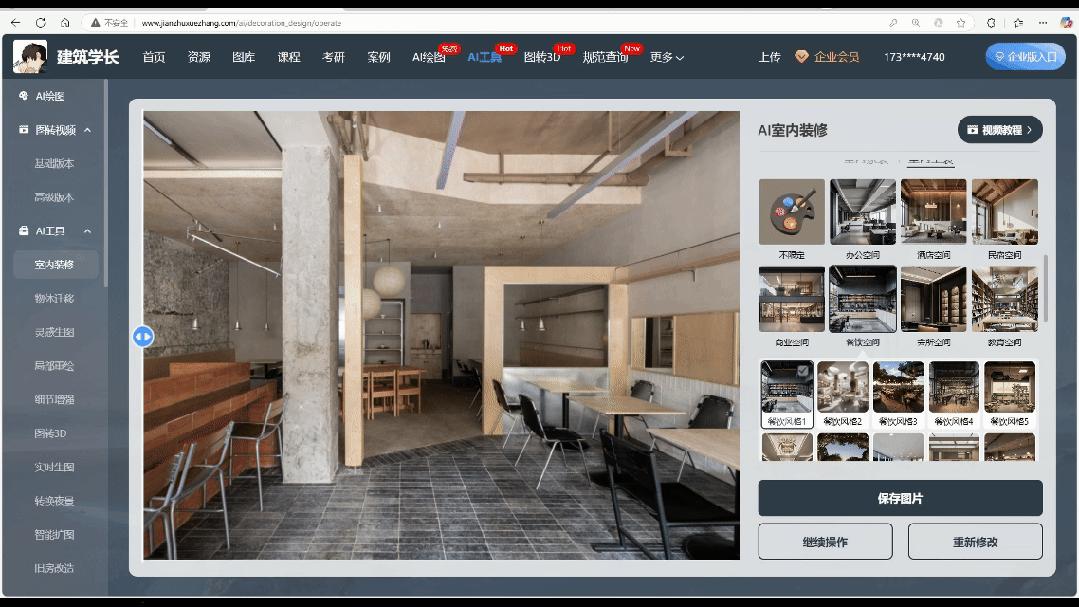Click the bookmark star in address bar
The width and height of the screenshot is (1079, 607).
point(961,23)
